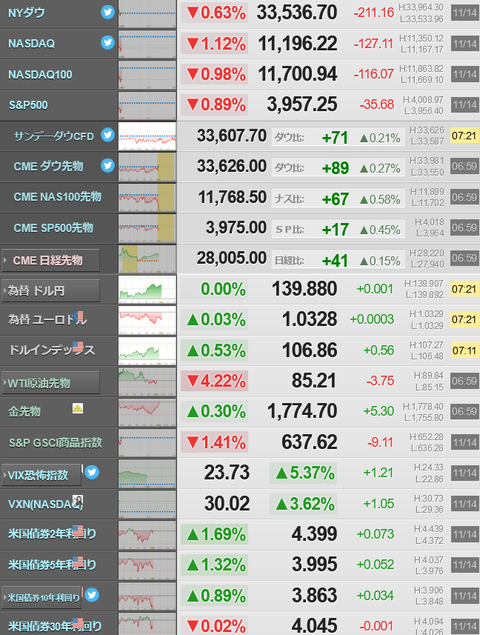This screenshot has width=480, height=635.
Task: Click the WTI change ▼4.22%
Action: (x=215, y=381)
